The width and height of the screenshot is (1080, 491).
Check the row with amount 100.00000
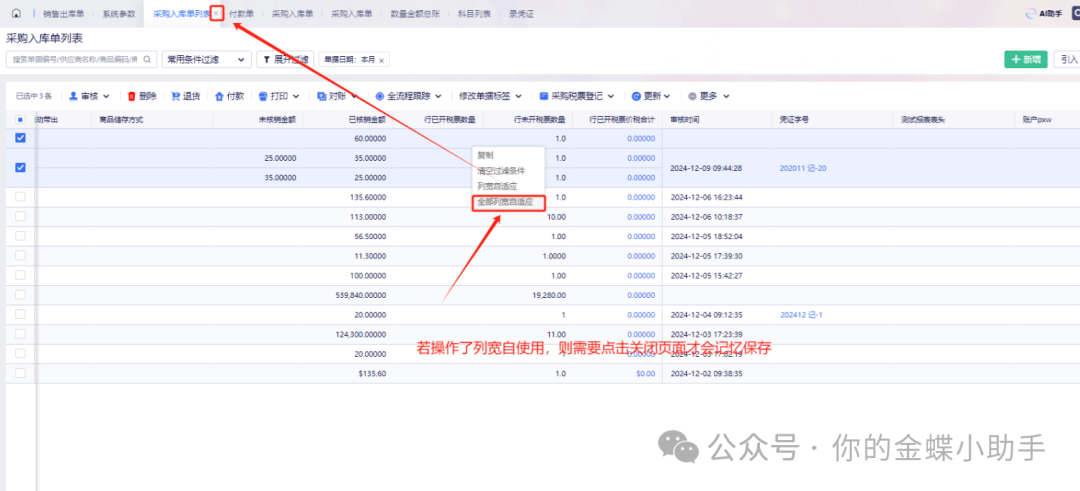(x=20, y=275)
